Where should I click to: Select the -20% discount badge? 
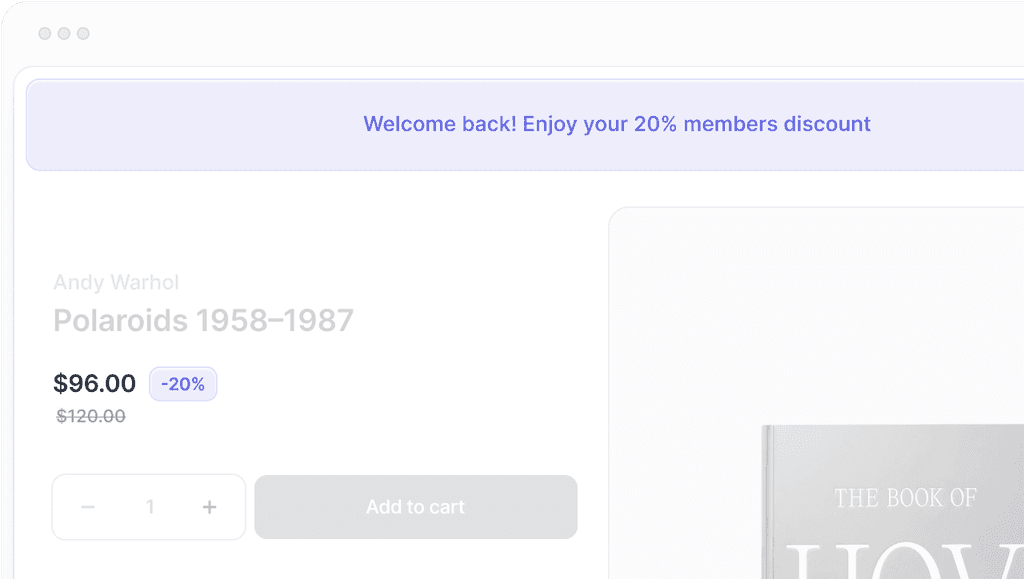[183, 384]
